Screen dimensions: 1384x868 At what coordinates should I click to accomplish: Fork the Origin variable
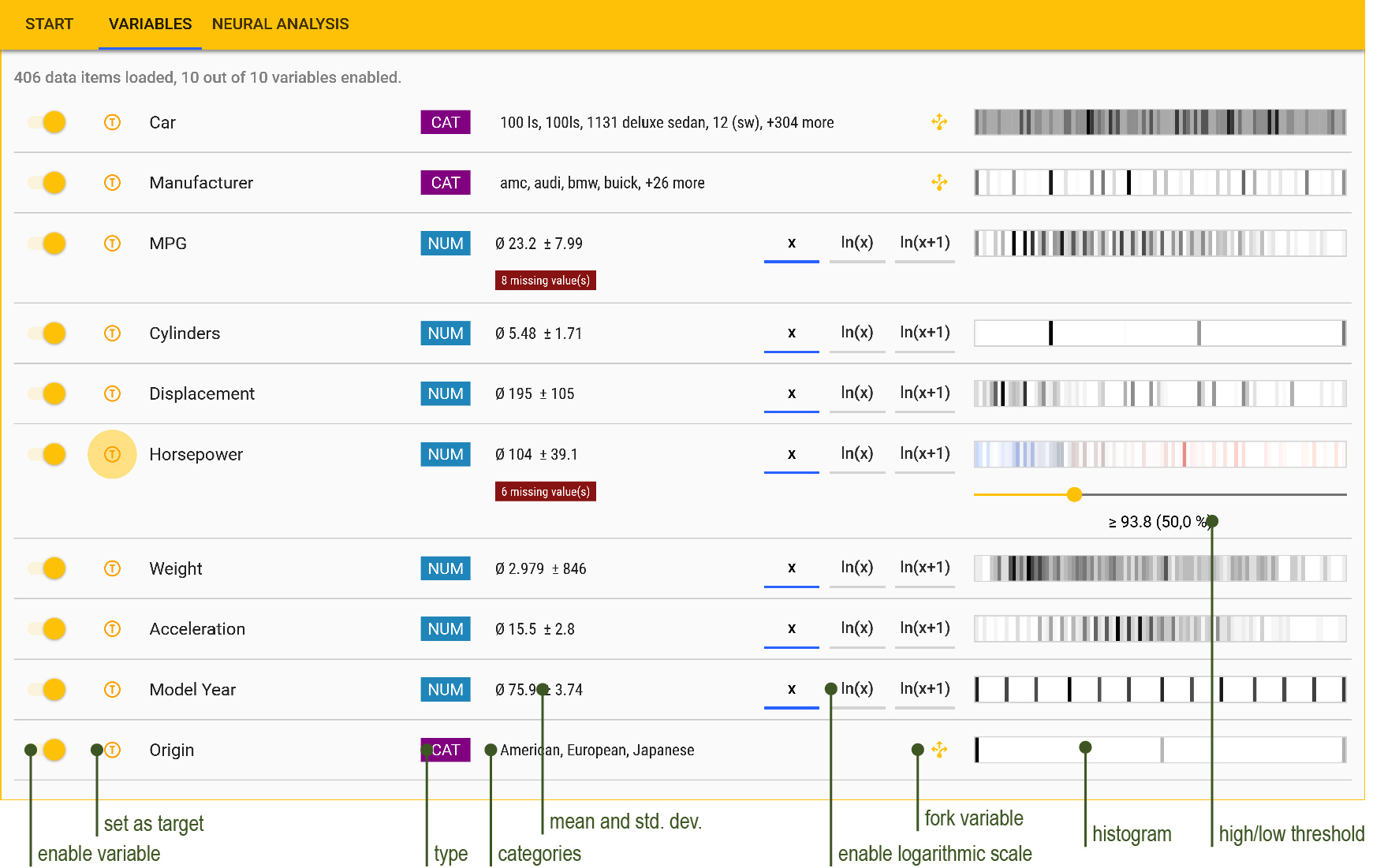pyautogui.click(x=939, y=750)
